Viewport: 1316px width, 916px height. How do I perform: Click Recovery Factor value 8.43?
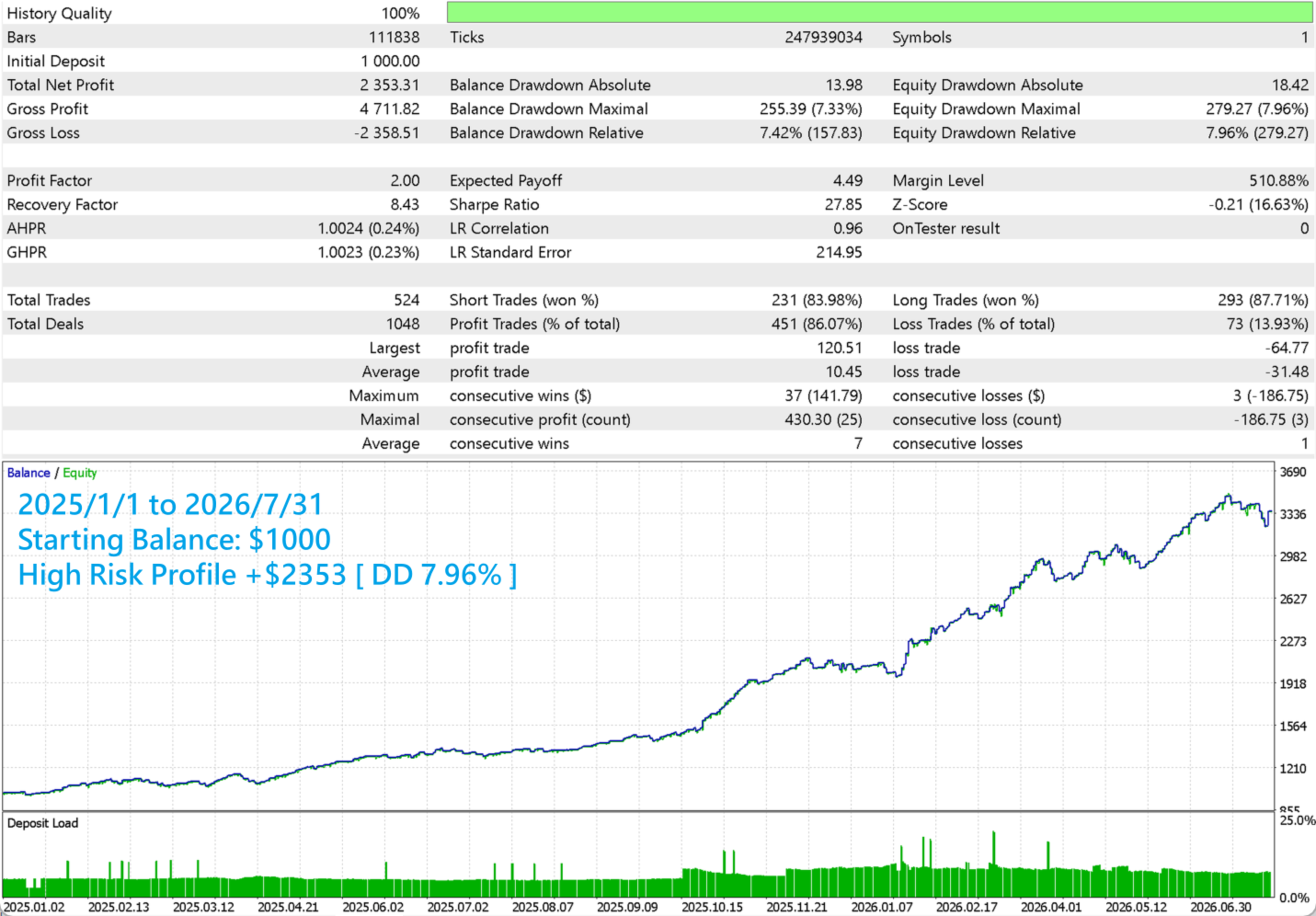(x=405, y=205)
